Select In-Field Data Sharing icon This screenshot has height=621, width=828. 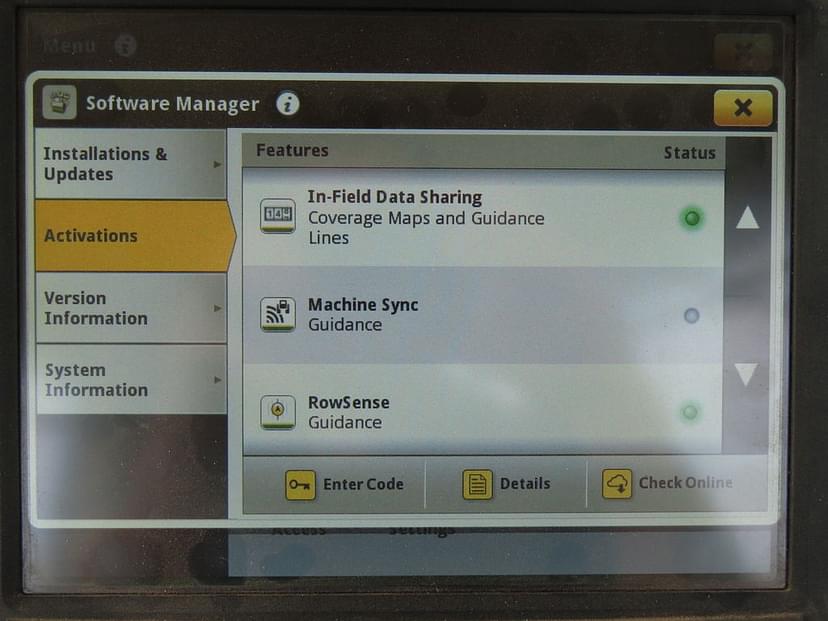[x=278, y=215]
